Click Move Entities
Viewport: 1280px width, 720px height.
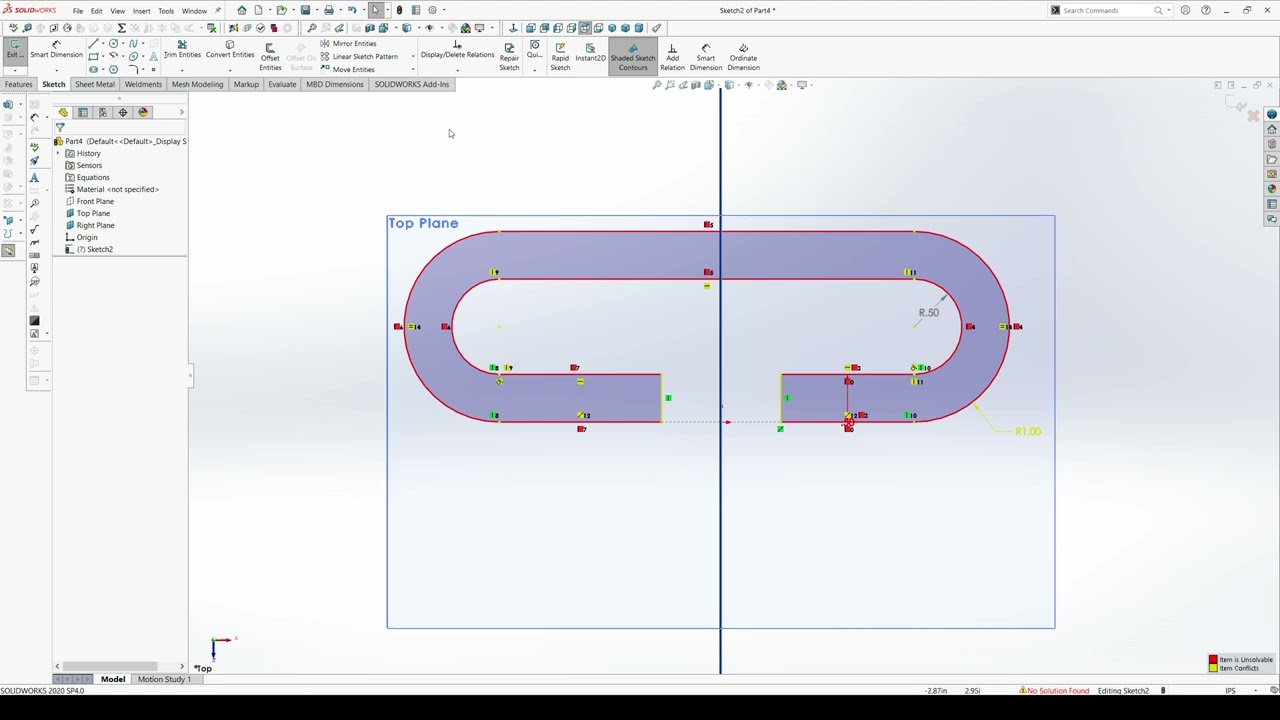click(x=347, y=69)
